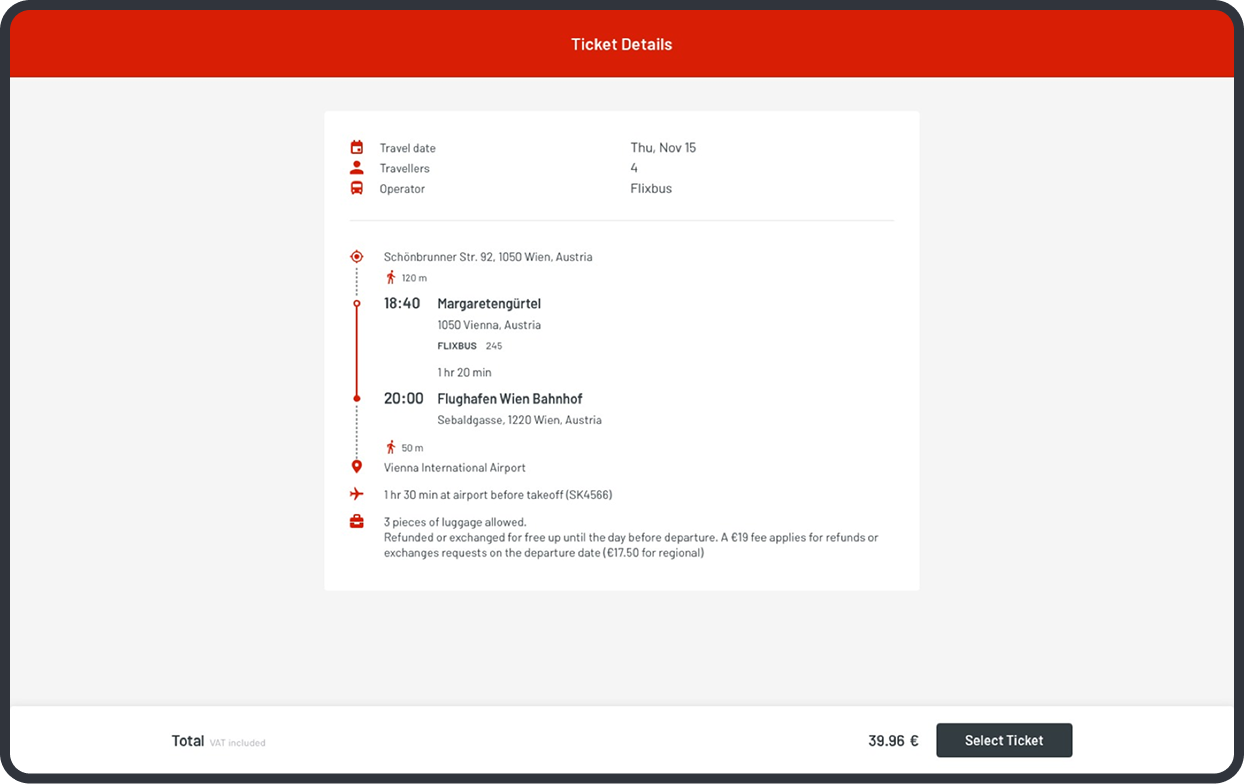Click the 20:00 arrival time
The height and width of the screenshot is (784, 1244).
click(x=403, y=398)
